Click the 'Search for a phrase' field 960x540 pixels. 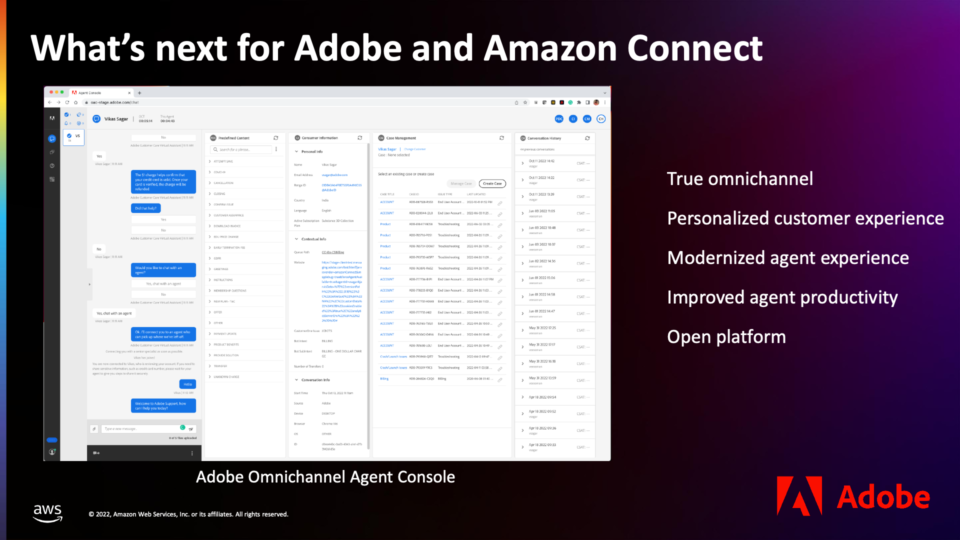pyautogui.click(x=241, y=149)
